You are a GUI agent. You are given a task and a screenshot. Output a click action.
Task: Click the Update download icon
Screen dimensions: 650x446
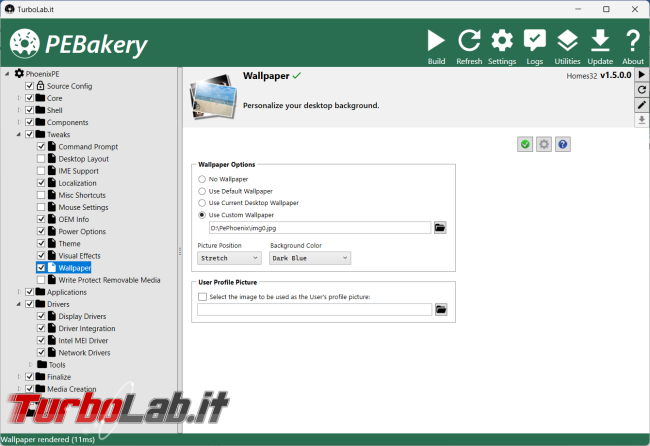tap(600, 46)
